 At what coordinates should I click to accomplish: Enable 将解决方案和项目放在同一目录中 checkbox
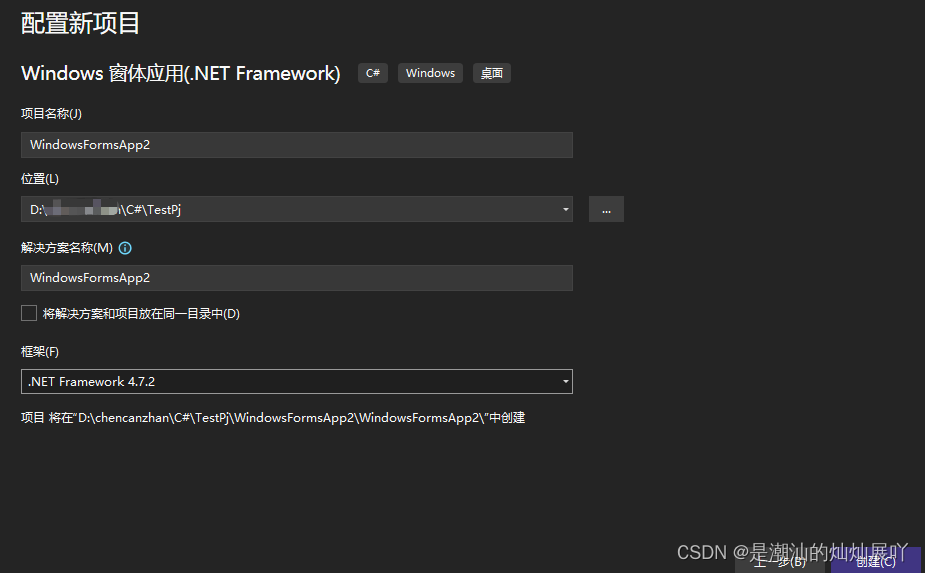coord(29,313)
